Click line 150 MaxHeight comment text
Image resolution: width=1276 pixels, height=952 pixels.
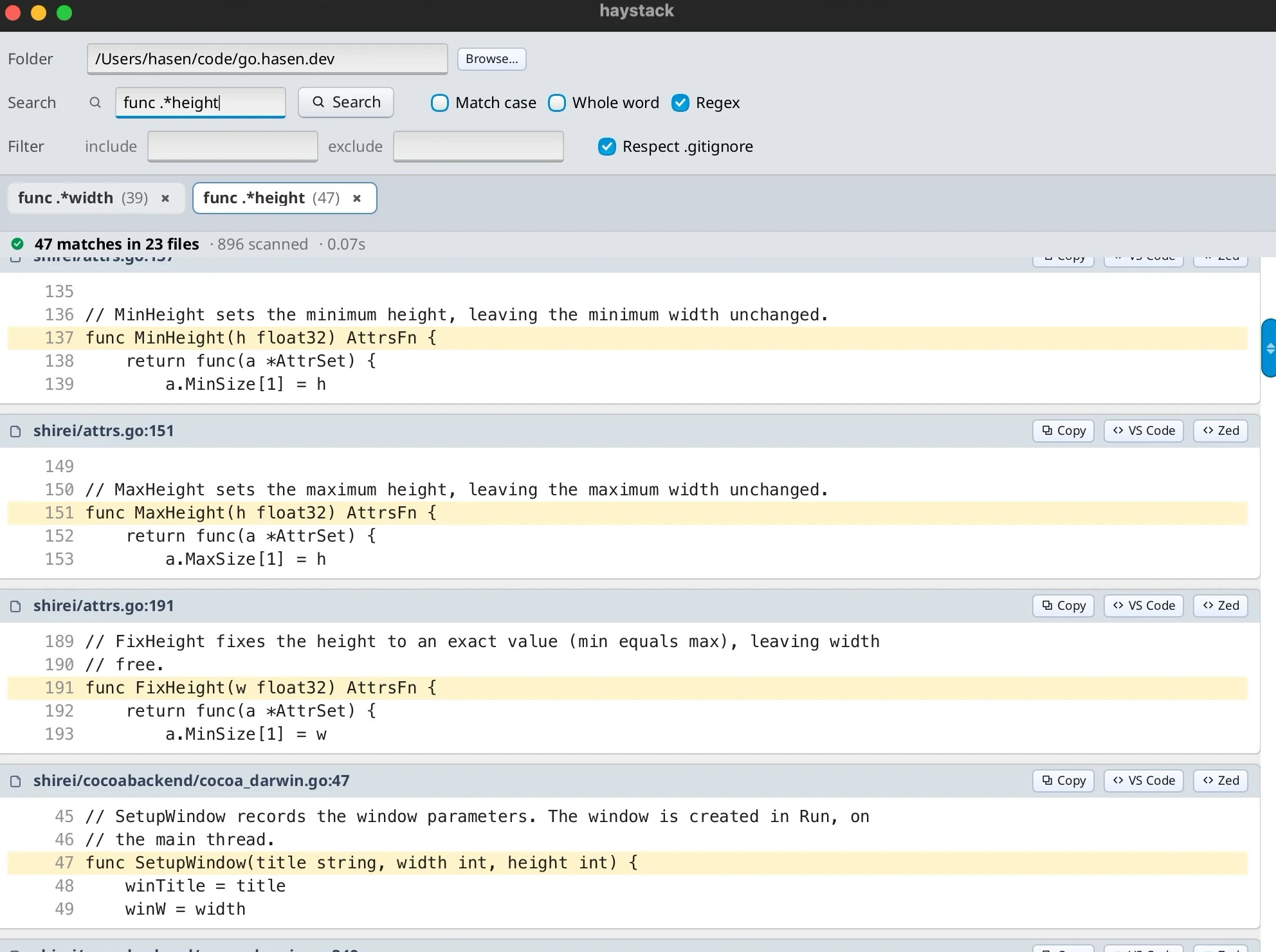[x=457, y=490]
